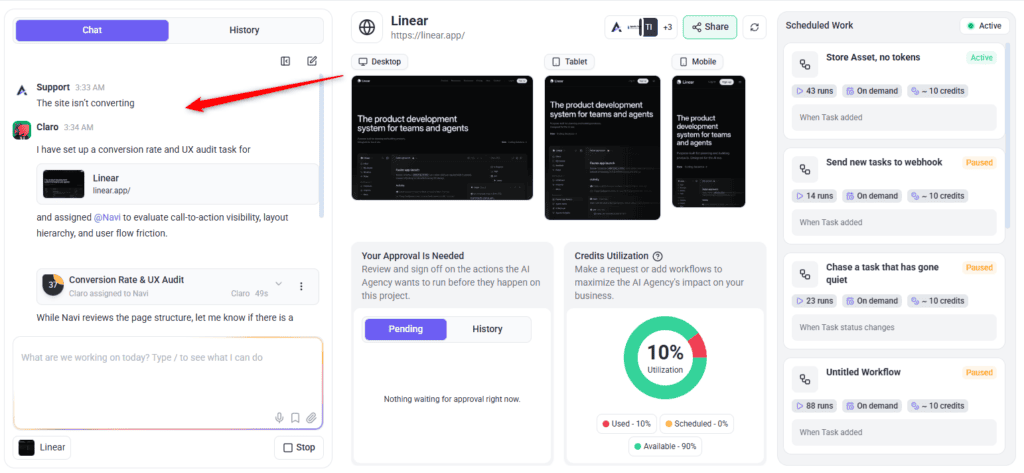Screen dimensions: 1024x473
Task: Select the Mobile preview label
Action: [698, 61]
